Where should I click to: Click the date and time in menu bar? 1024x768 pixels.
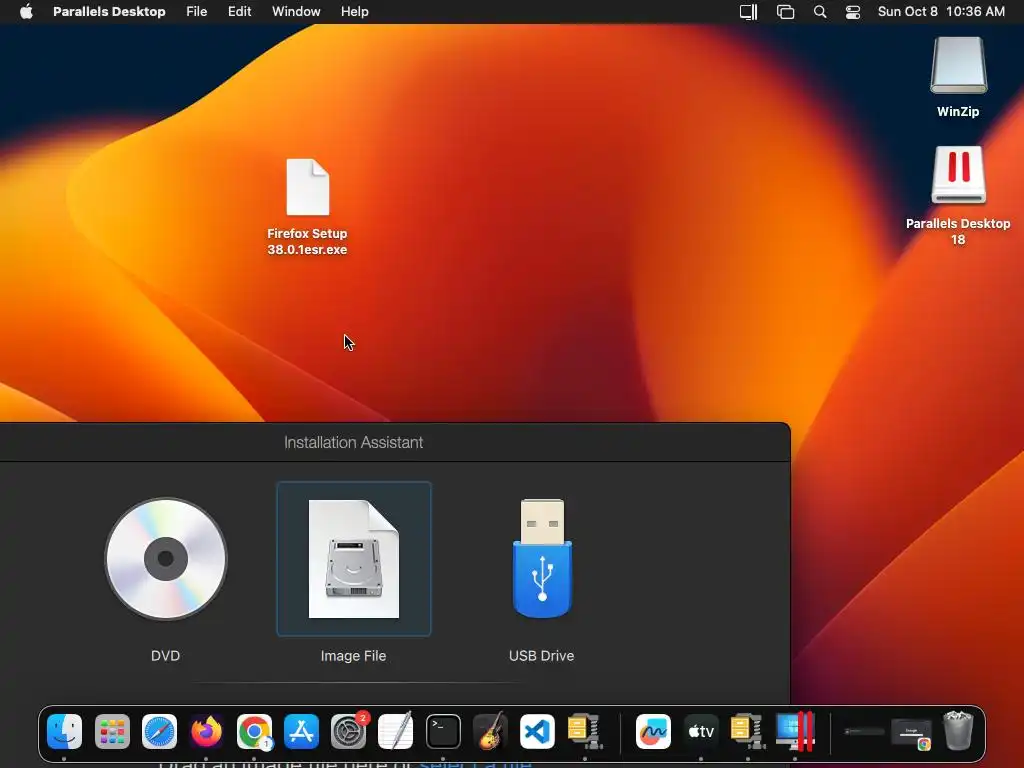[x=941, y=12]
